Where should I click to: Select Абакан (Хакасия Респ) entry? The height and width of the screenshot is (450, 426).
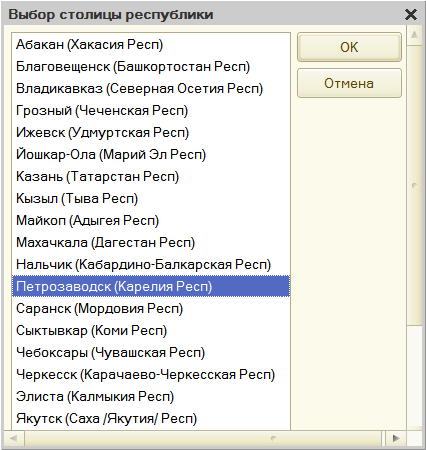click(151, 44)
